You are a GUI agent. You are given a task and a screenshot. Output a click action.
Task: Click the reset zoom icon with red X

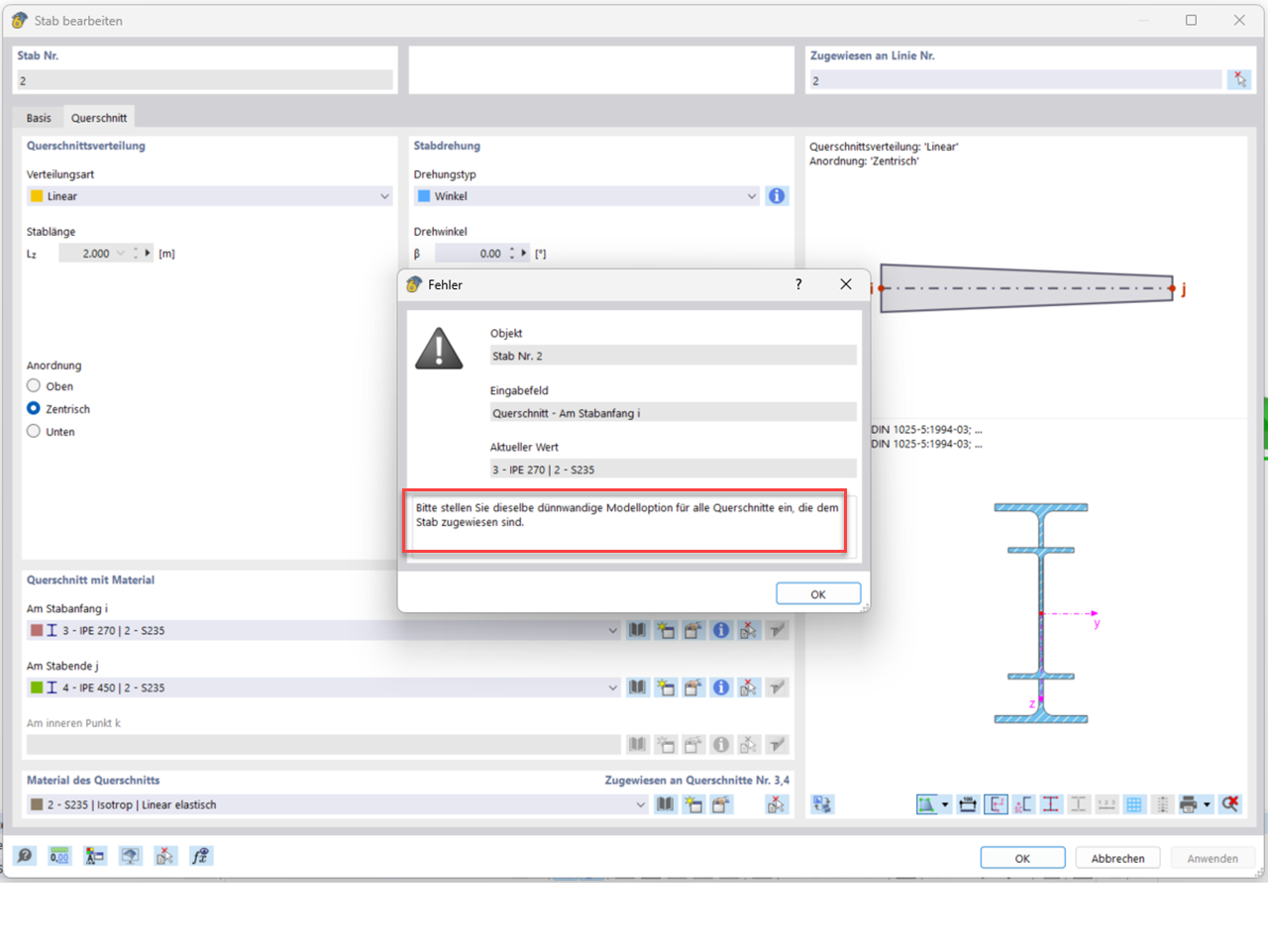pyautogui.click(x=1230, y=804)
